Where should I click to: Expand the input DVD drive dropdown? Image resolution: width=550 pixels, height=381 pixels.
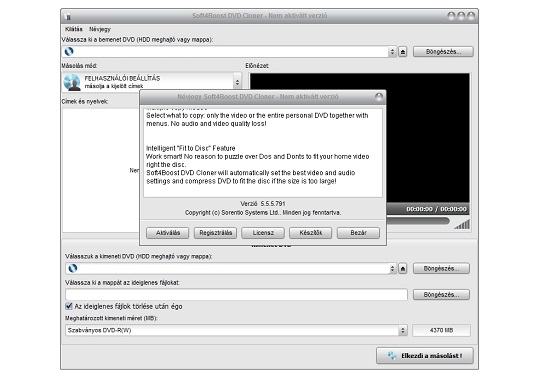pos(392,52)
